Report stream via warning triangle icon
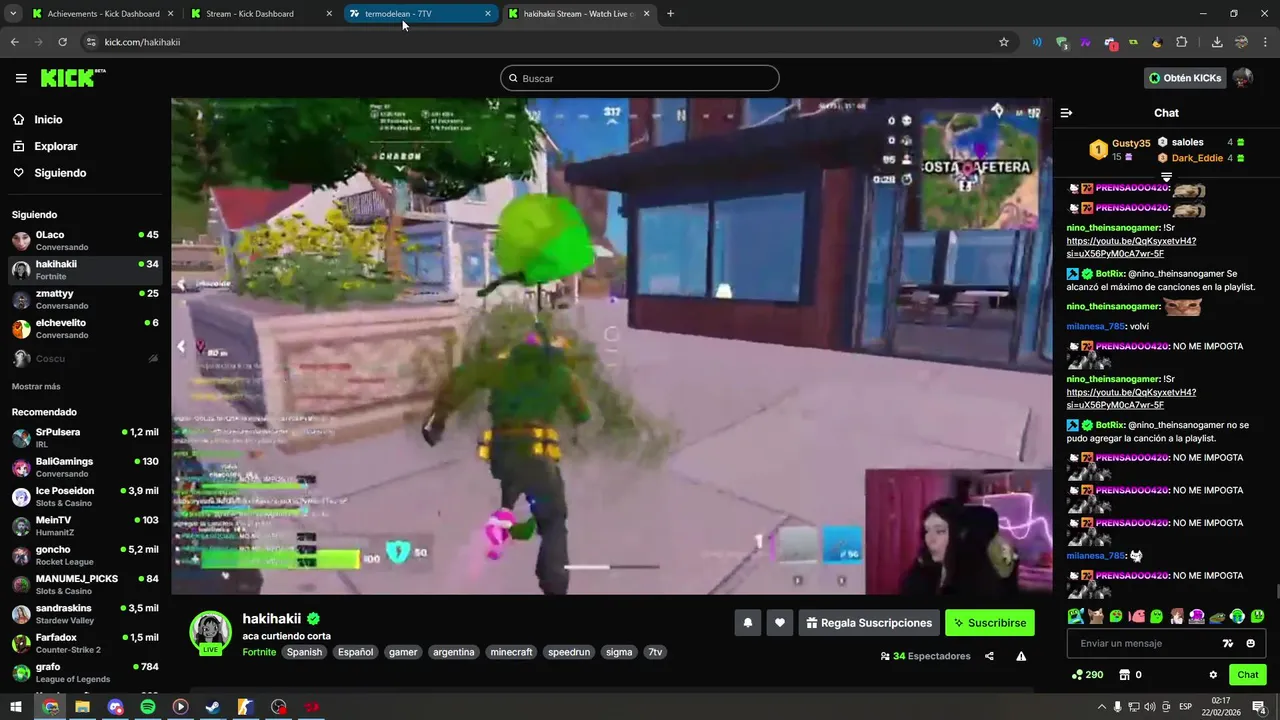 (1021, 656)
